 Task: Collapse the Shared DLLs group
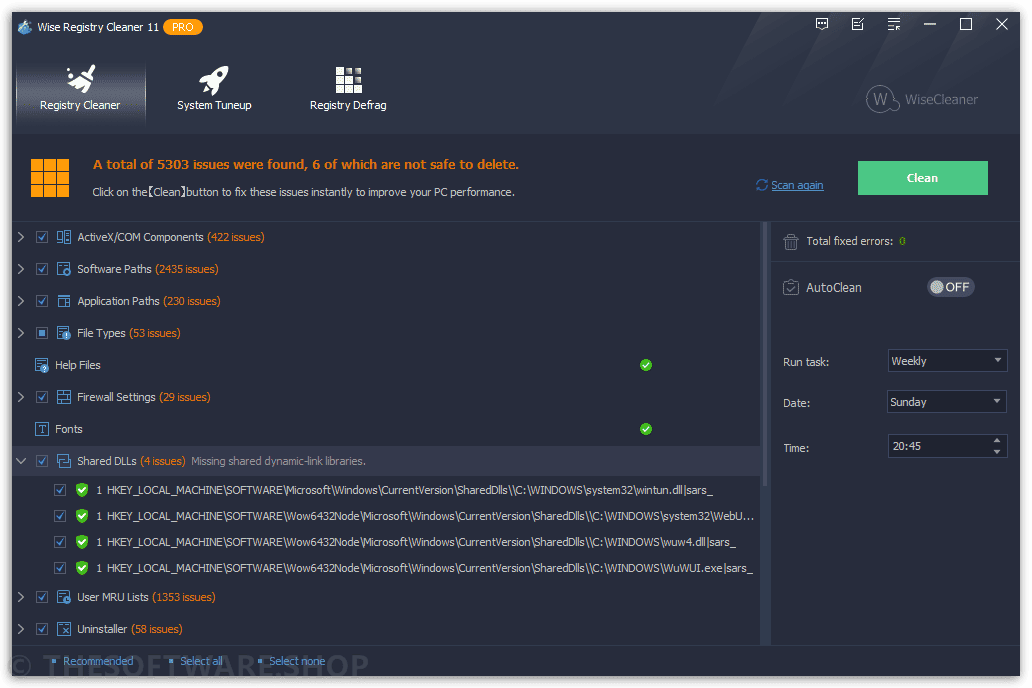(21, 461)
